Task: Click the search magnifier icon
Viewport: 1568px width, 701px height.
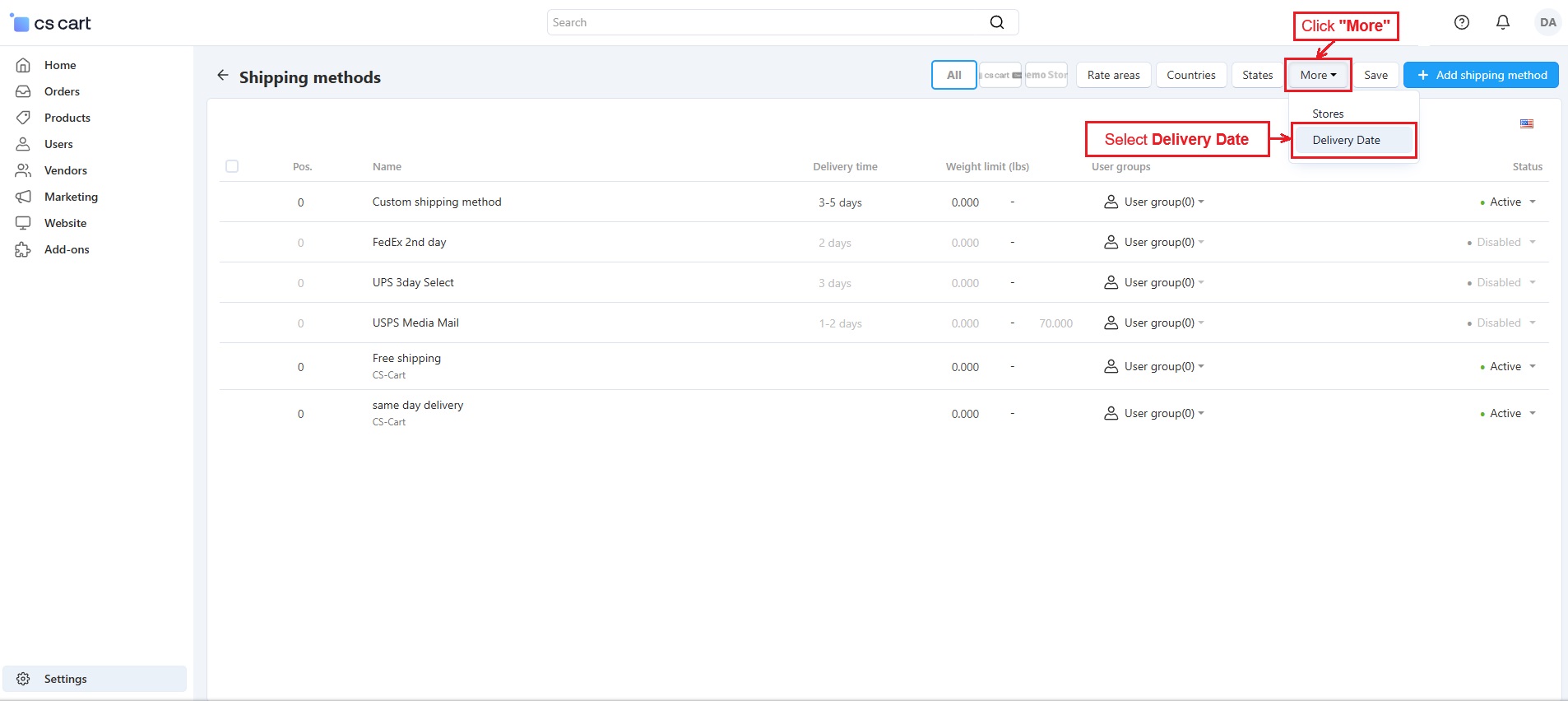Action: coord(997,22)
